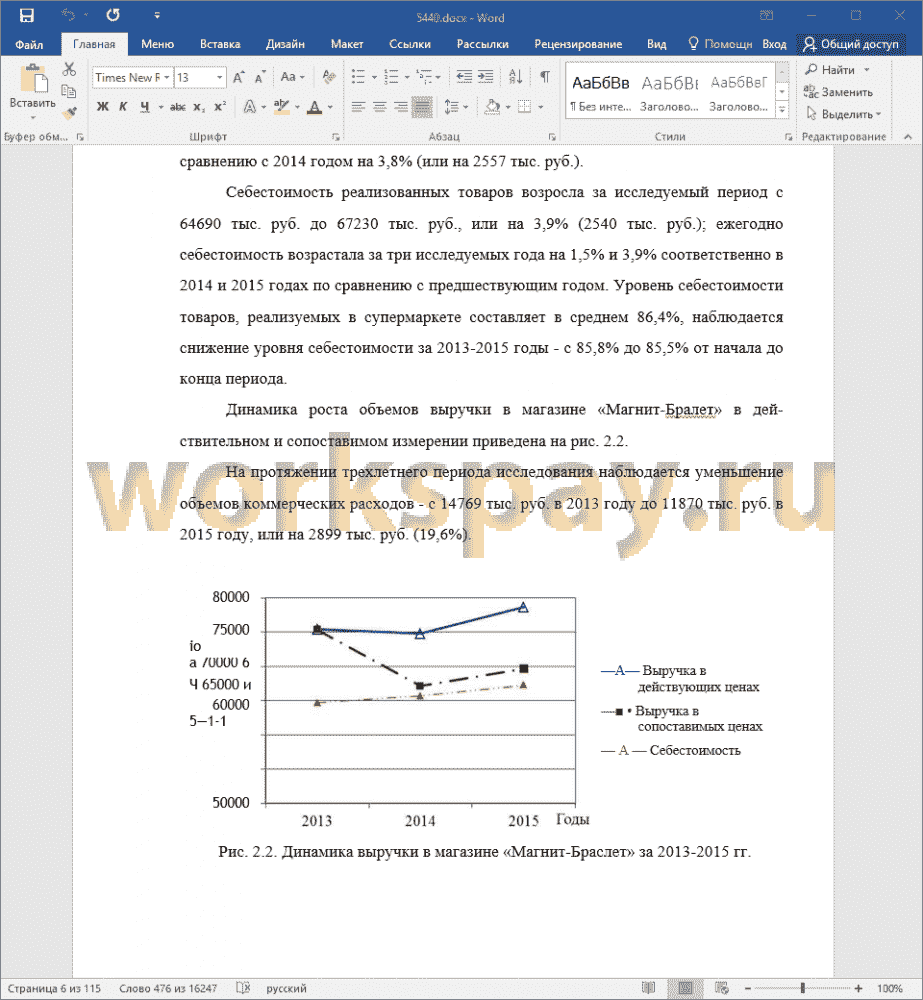Select the second style Заголово...
The image size is (923, 1000).
[x=670, y=92]
